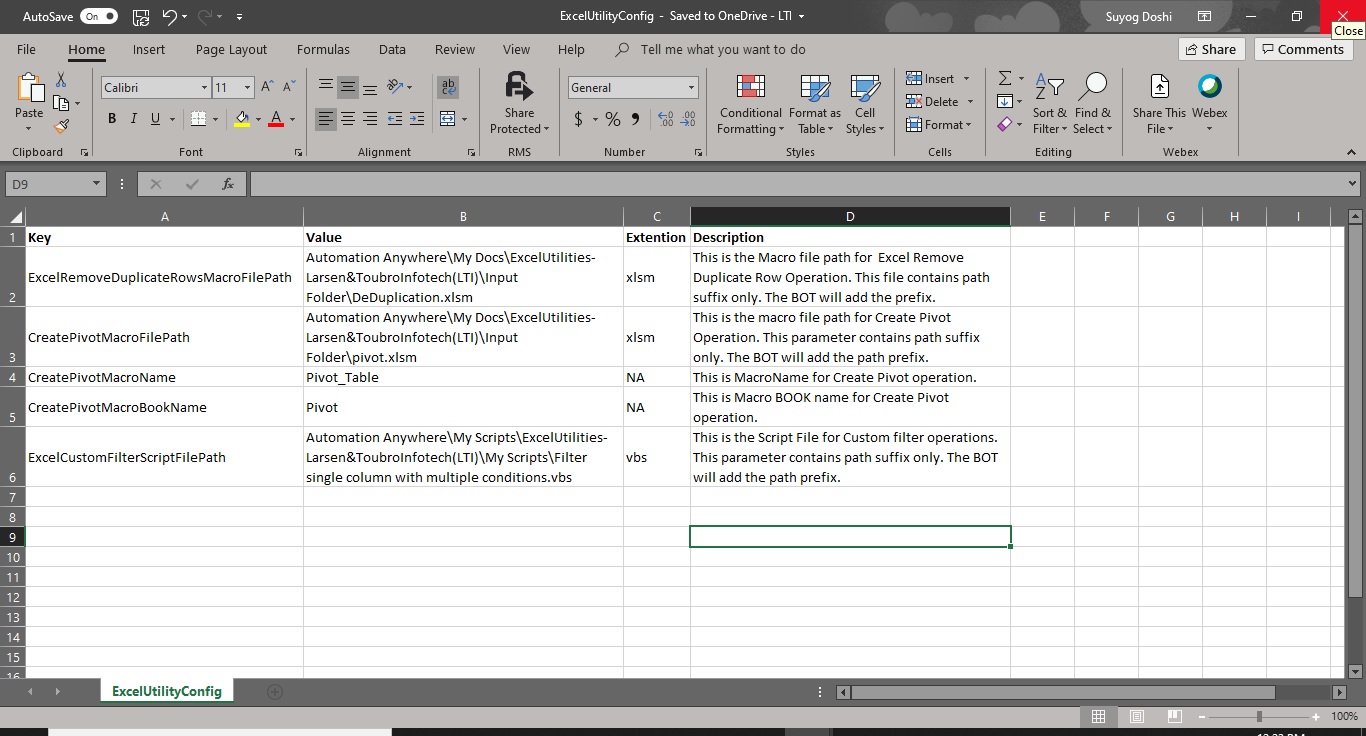Select the ExcelUtilityConfig sheet tab

point(166,691)
